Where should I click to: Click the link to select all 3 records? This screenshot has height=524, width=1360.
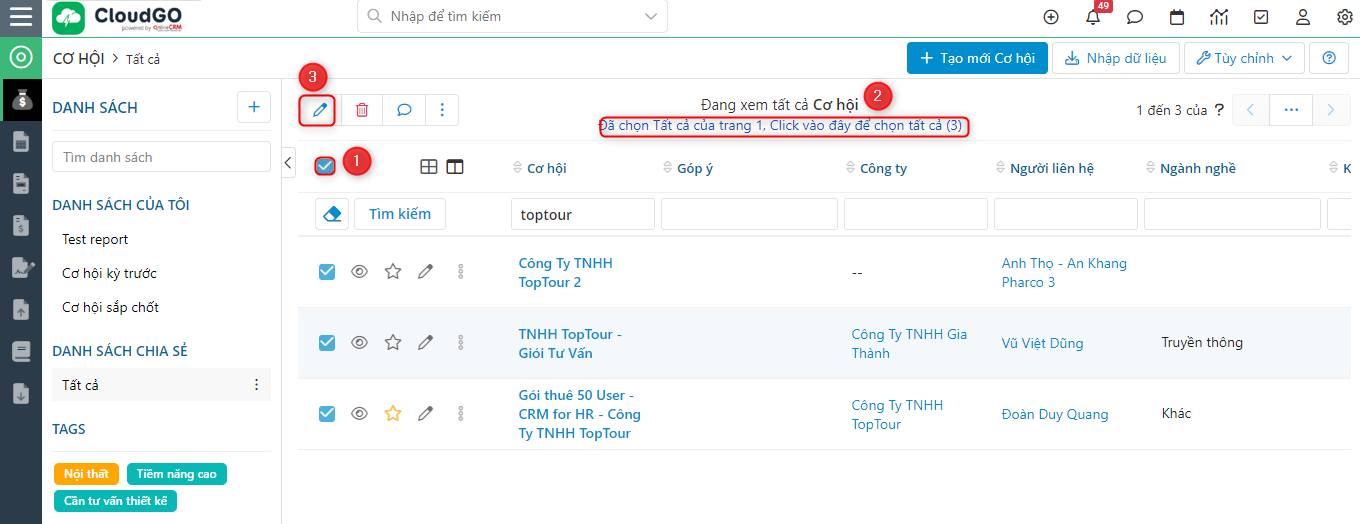(782, 126)
